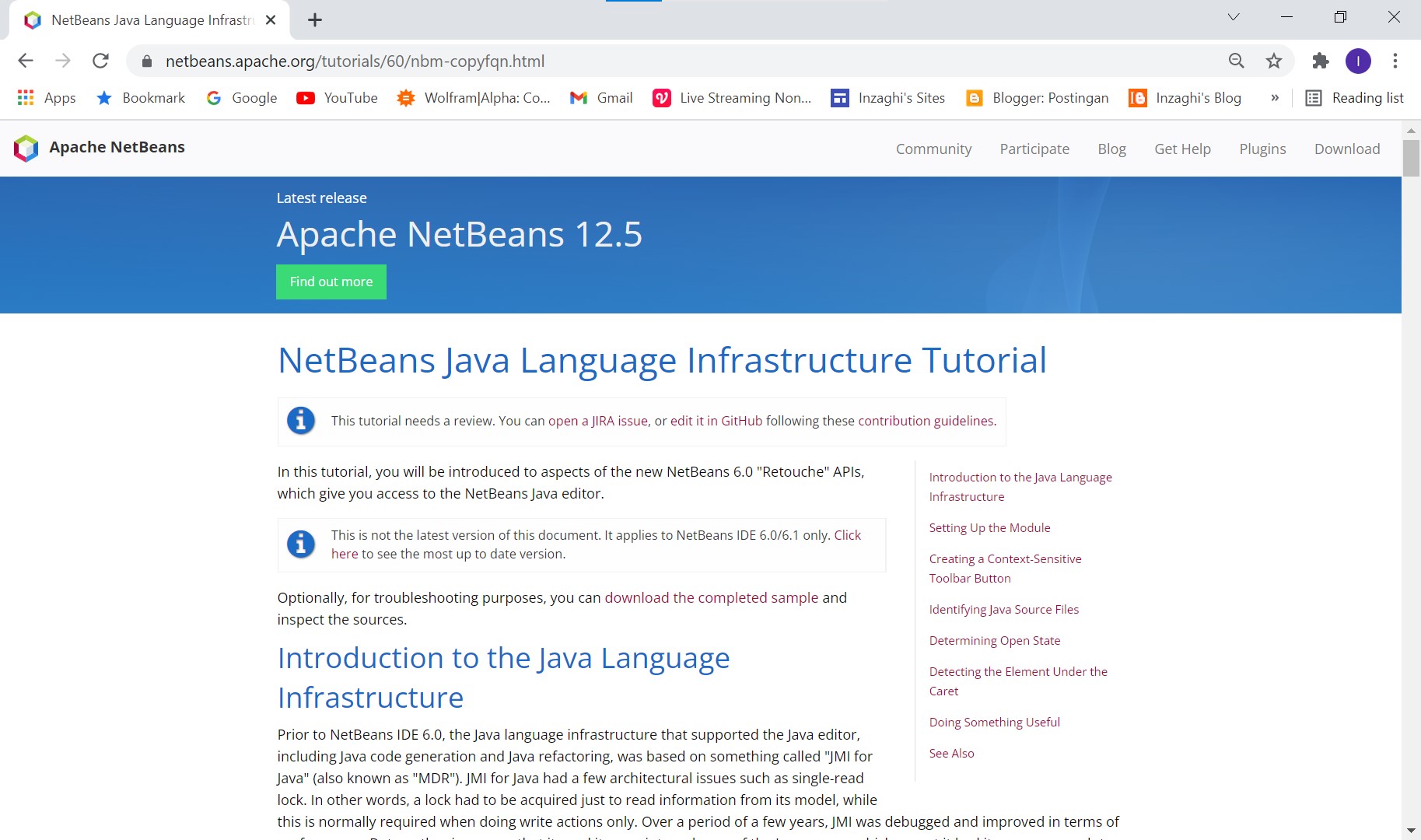This screenshot has width=1421, height=840.
Task: Click the Apache NetBeans logo
Action: pos(26,148)
